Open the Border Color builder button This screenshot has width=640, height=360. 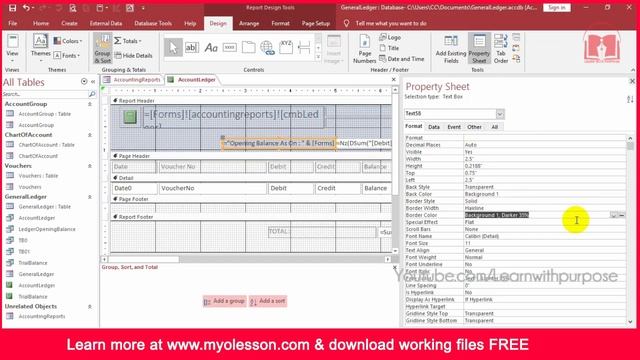tap(622, 215)
